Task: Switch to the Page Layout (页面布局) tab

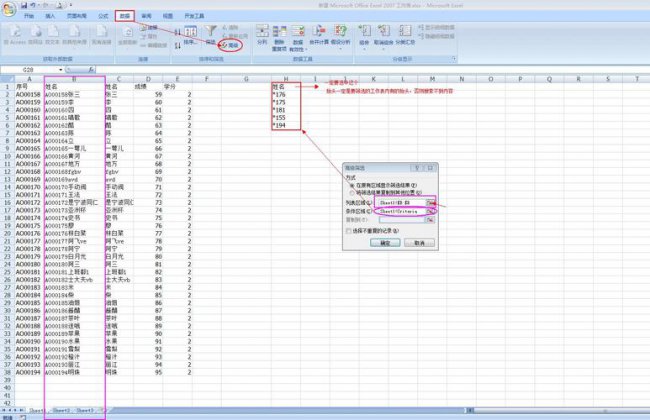Action: point(77,16)
